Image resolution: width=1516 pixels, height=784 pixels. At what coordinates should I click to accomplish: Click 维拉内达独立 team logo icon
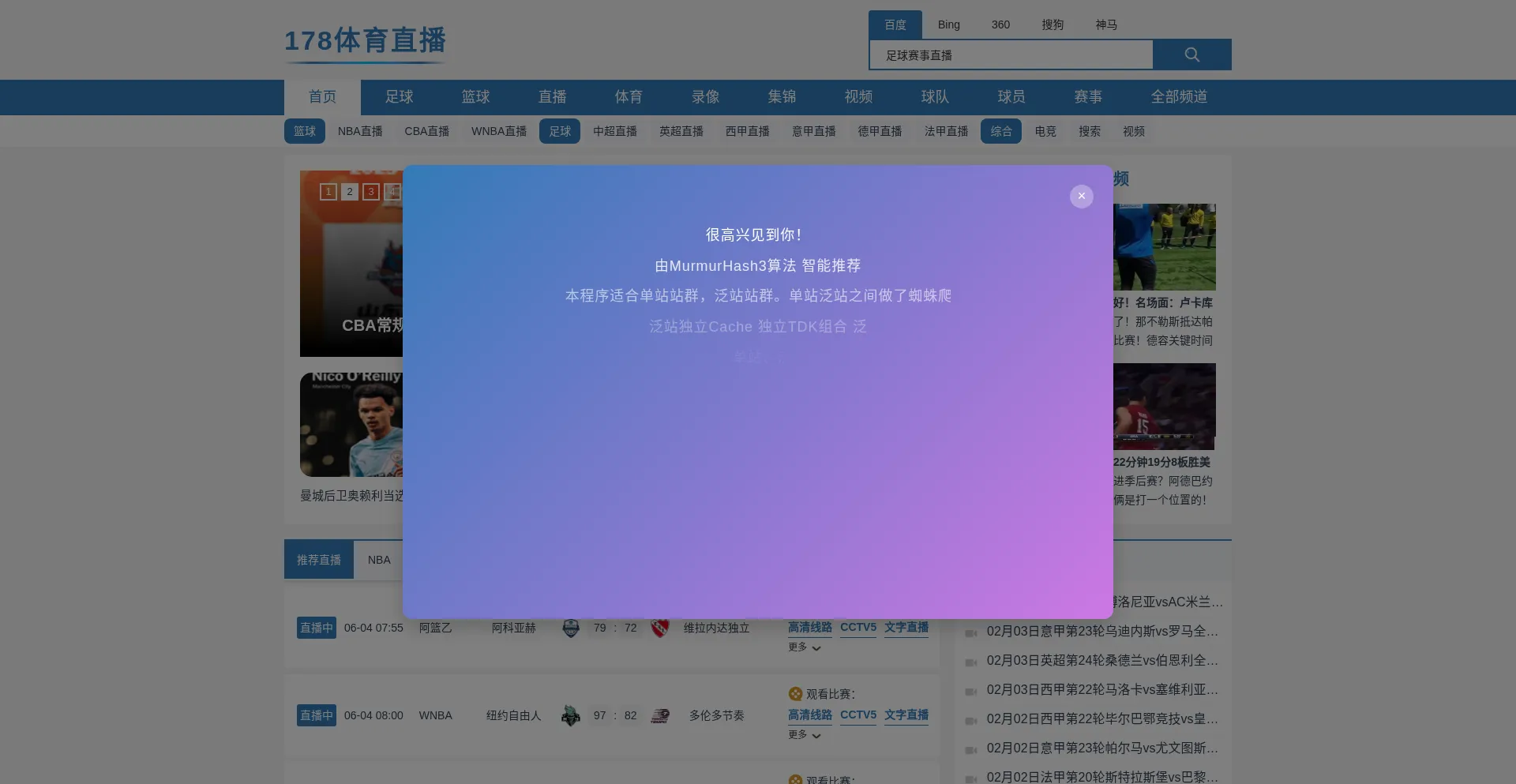tap(660, 628)
